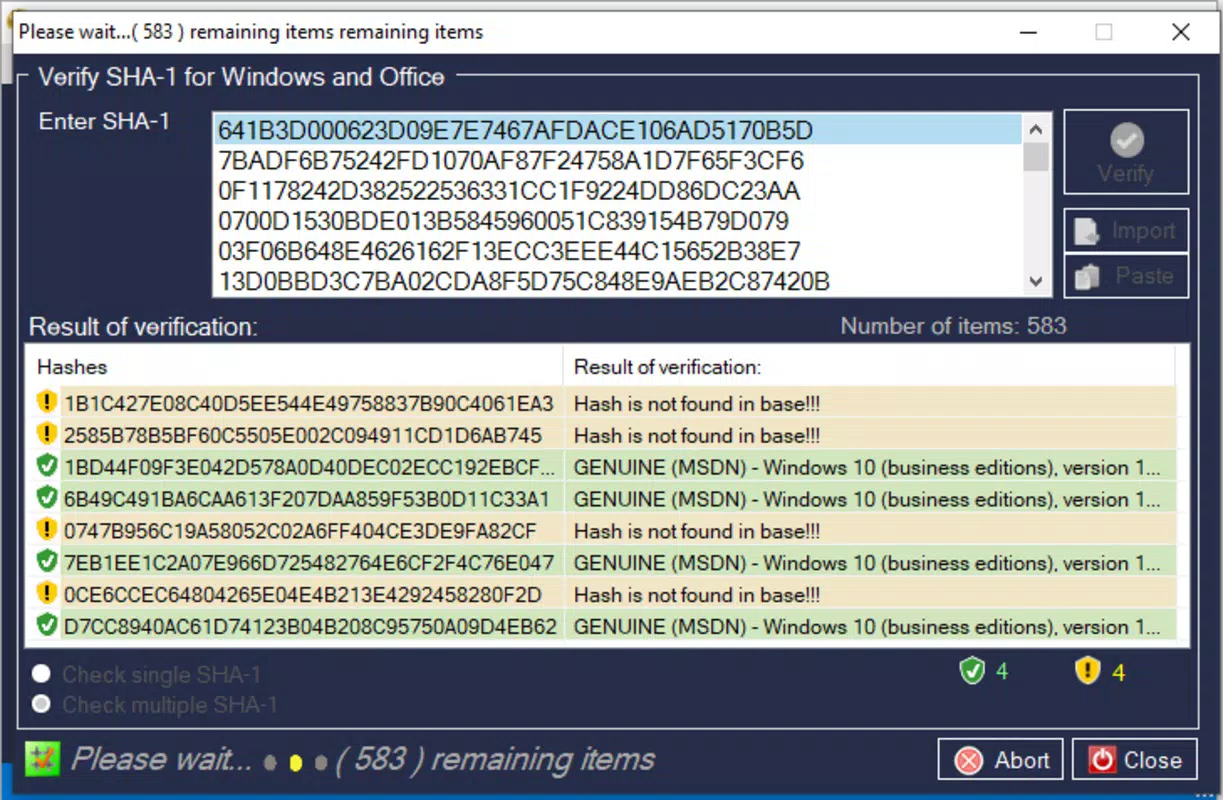Image resolution: width=1223 pixels, height=800 pixels.
Task: Close the window using title bar X
Action: pyautogui.click(x=1181, y=32)
